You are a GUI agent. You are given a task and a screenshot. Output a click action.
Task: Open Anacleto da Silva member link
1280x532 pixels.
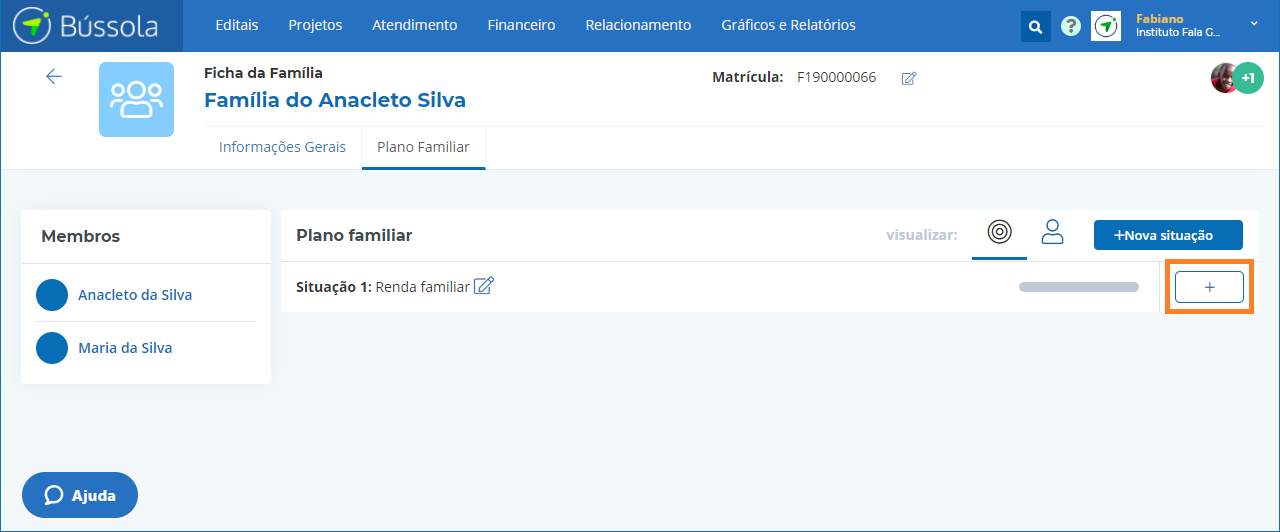135,295
